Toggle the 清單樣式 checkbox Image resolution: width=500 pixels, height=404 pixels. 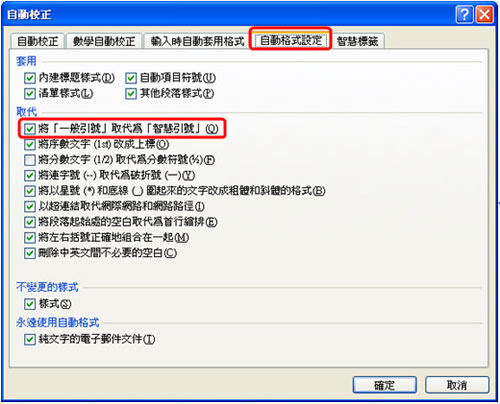[x=30, y=94]
